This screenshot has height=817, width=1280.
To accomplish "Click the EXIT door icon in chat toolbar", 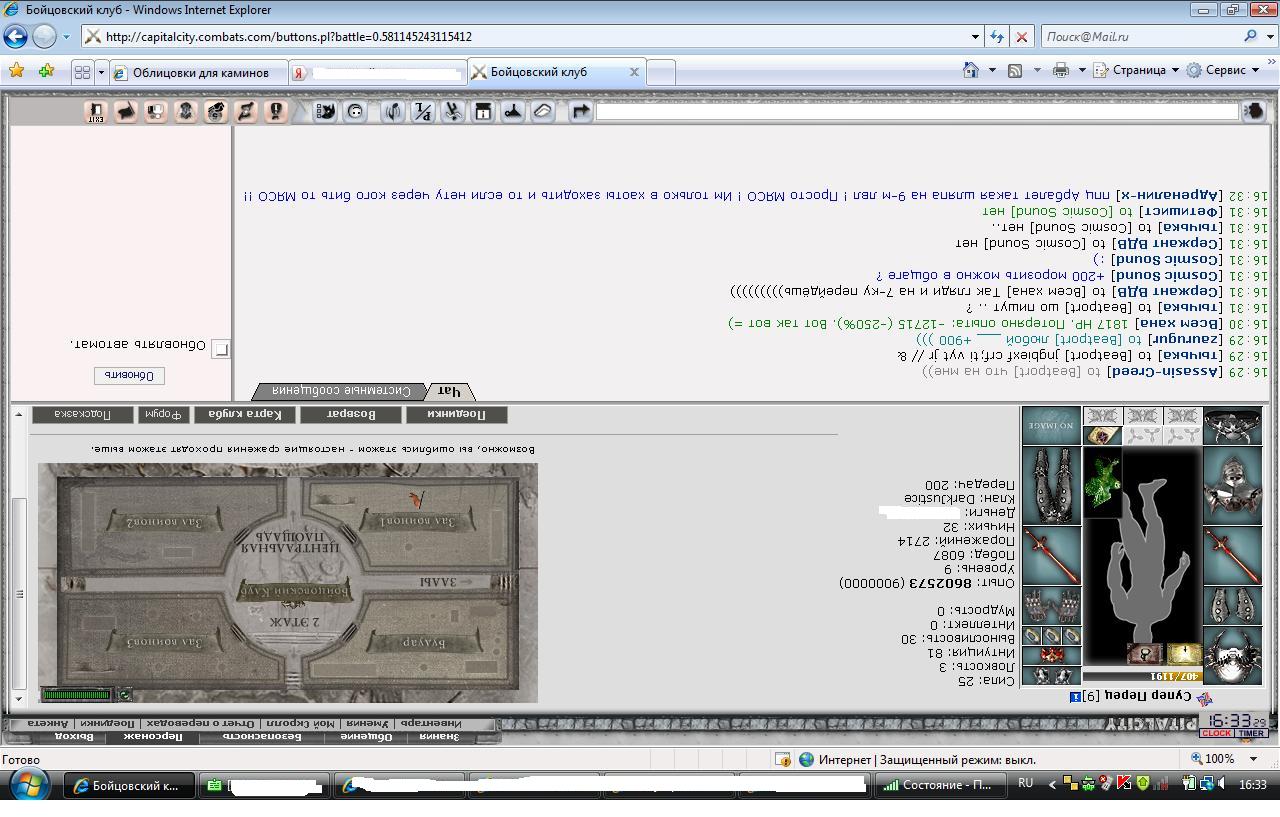I will point(96,111).
